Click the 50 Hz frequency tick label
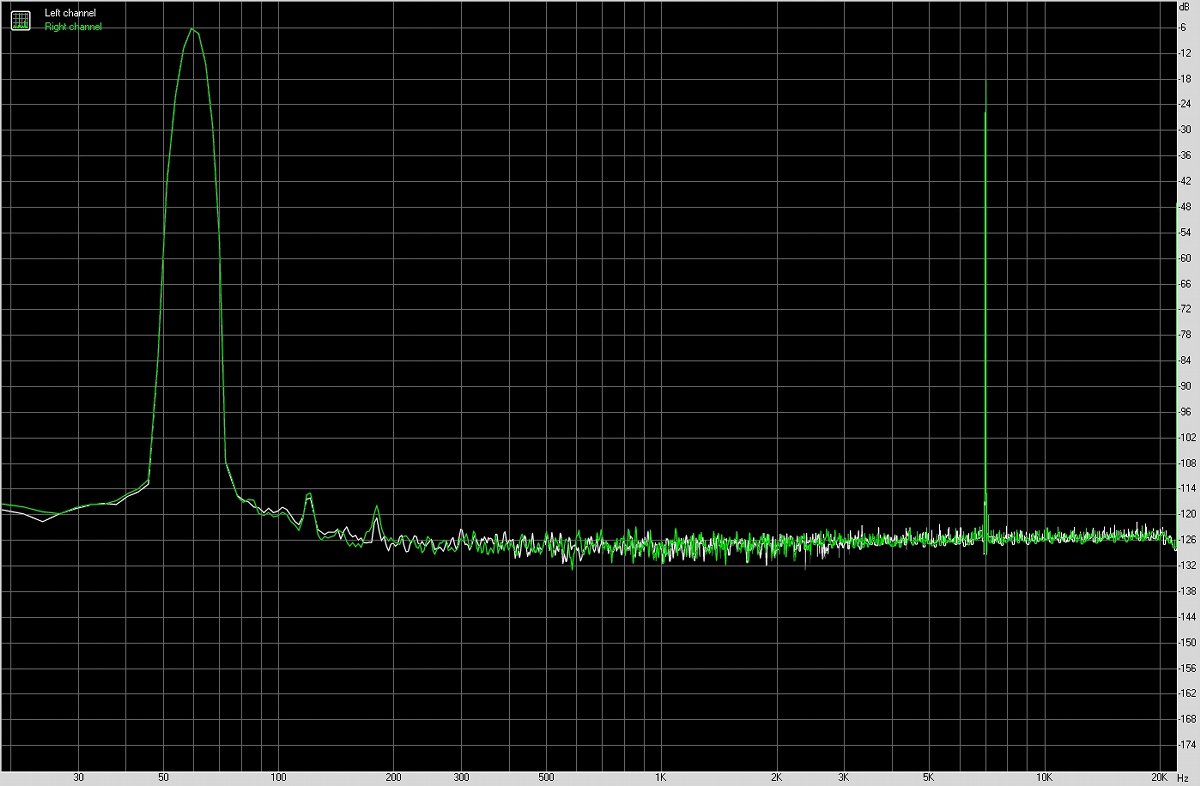The image size is (1200, 786). [161, 776]
